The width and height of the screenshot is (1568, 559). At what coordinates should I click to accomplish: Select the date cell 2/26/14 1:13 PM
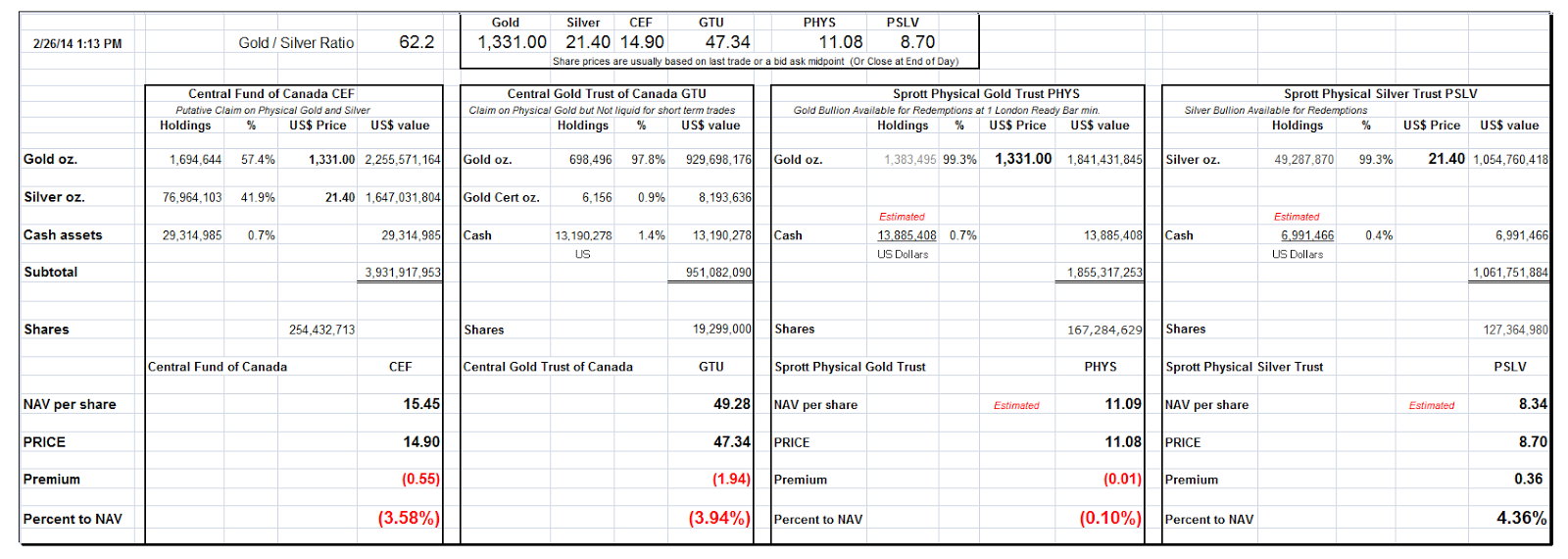[x=77, y=44]
